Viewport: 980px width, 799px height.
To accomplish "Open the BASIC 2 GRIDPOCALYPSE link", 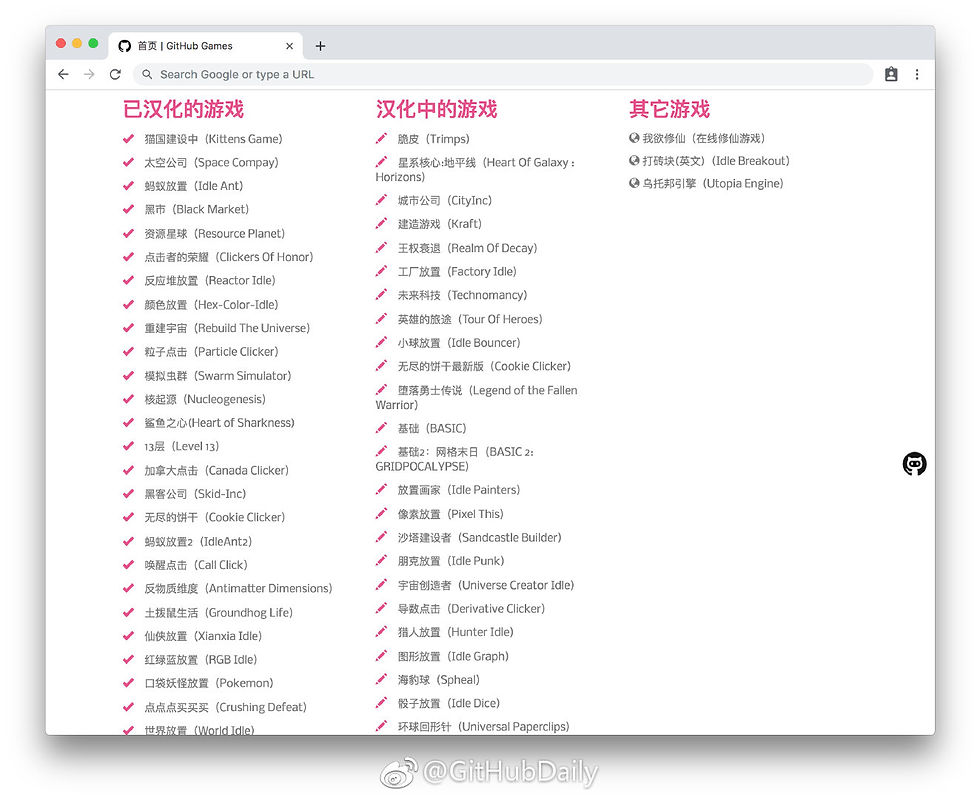I will pos(454,459).
